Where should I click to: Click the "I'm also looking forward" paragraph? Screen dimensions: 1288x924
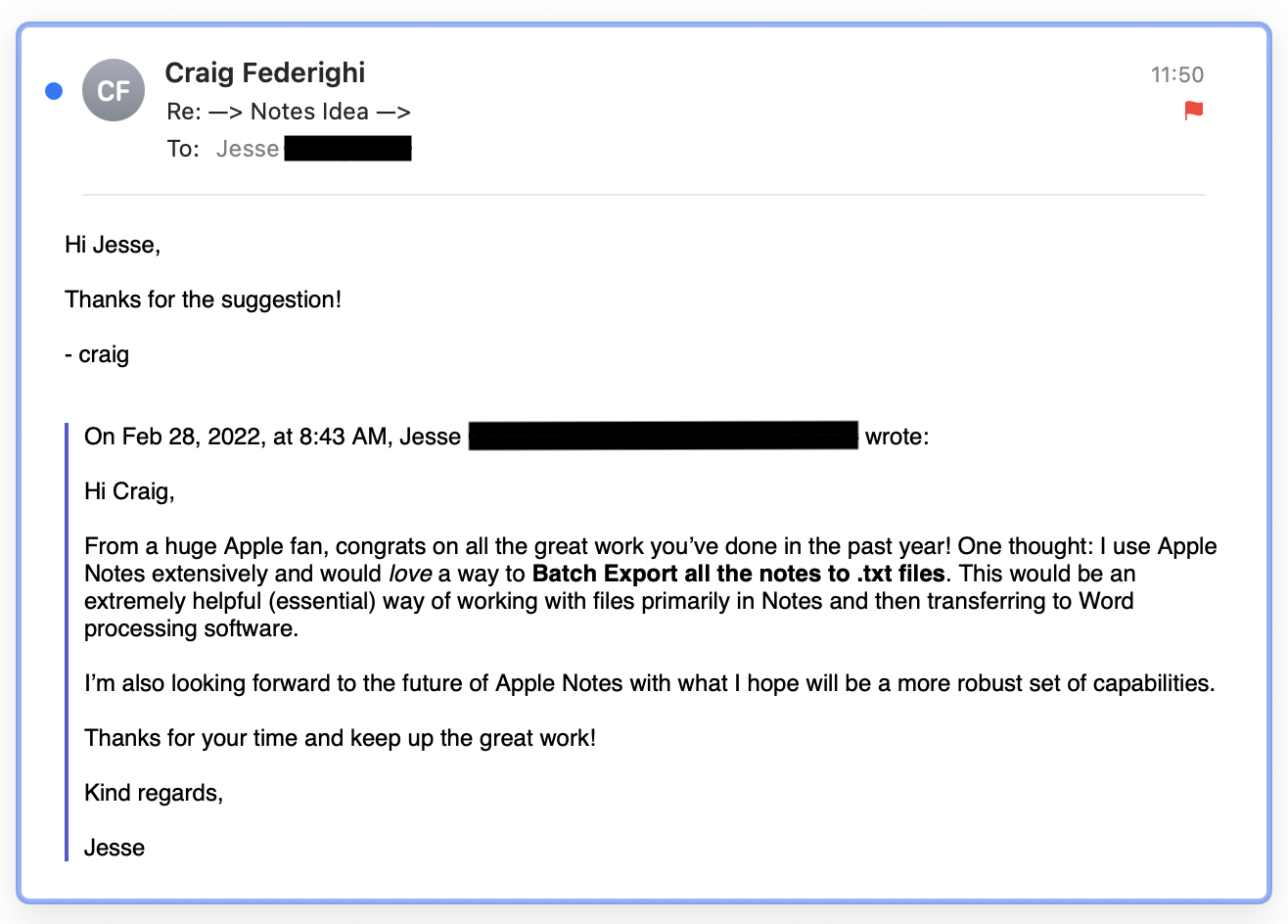(x=649, y=683)
